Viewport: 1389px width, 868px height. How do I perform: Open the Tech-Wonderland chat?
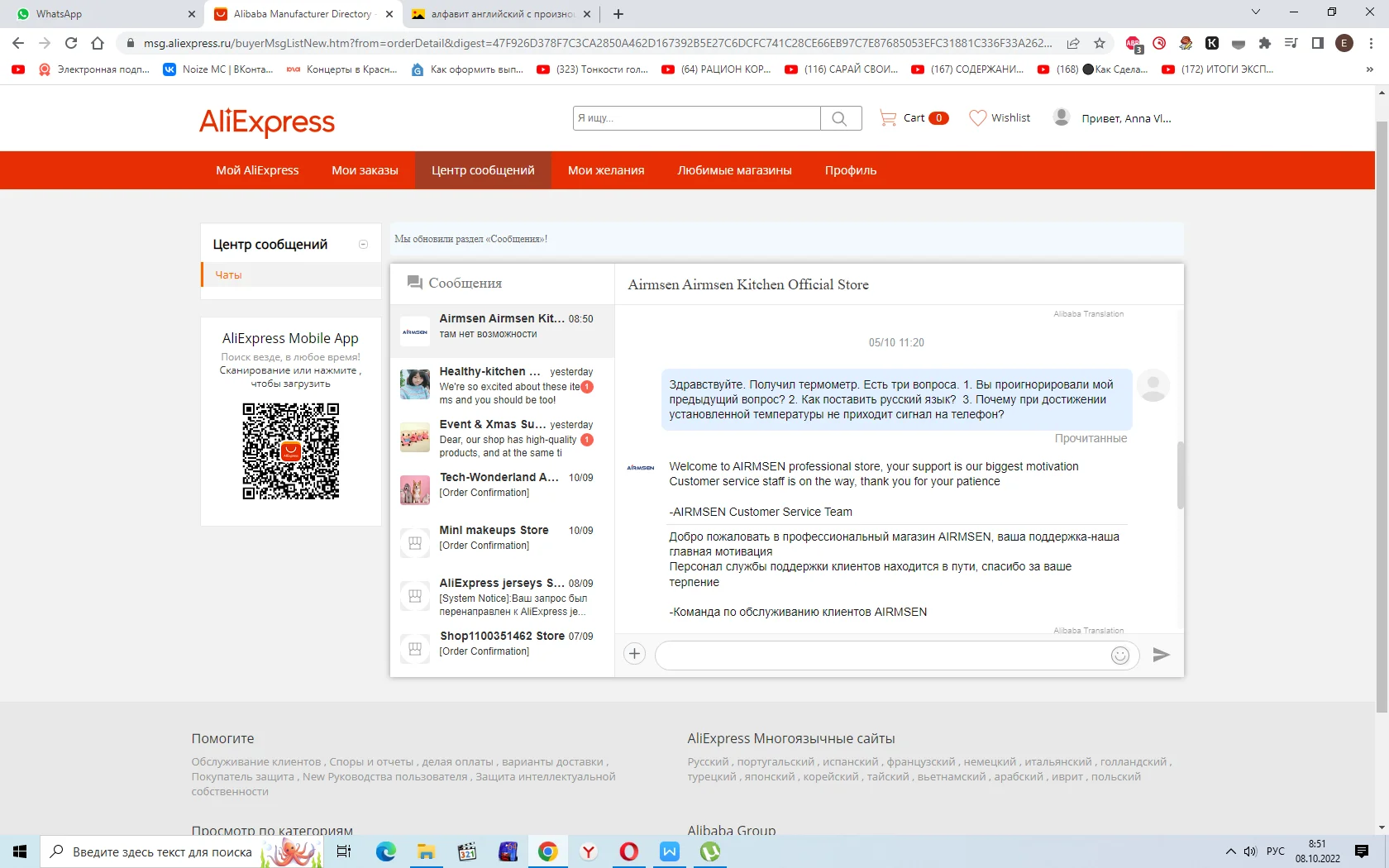click(503, 491)
